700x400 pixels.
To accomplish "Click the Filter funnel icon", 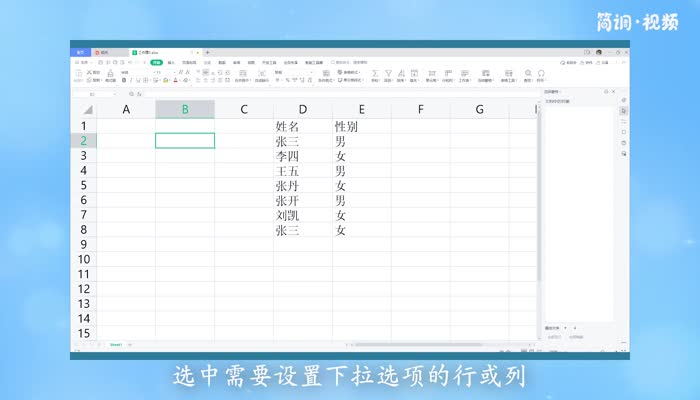I will click(x=387, y=73).
